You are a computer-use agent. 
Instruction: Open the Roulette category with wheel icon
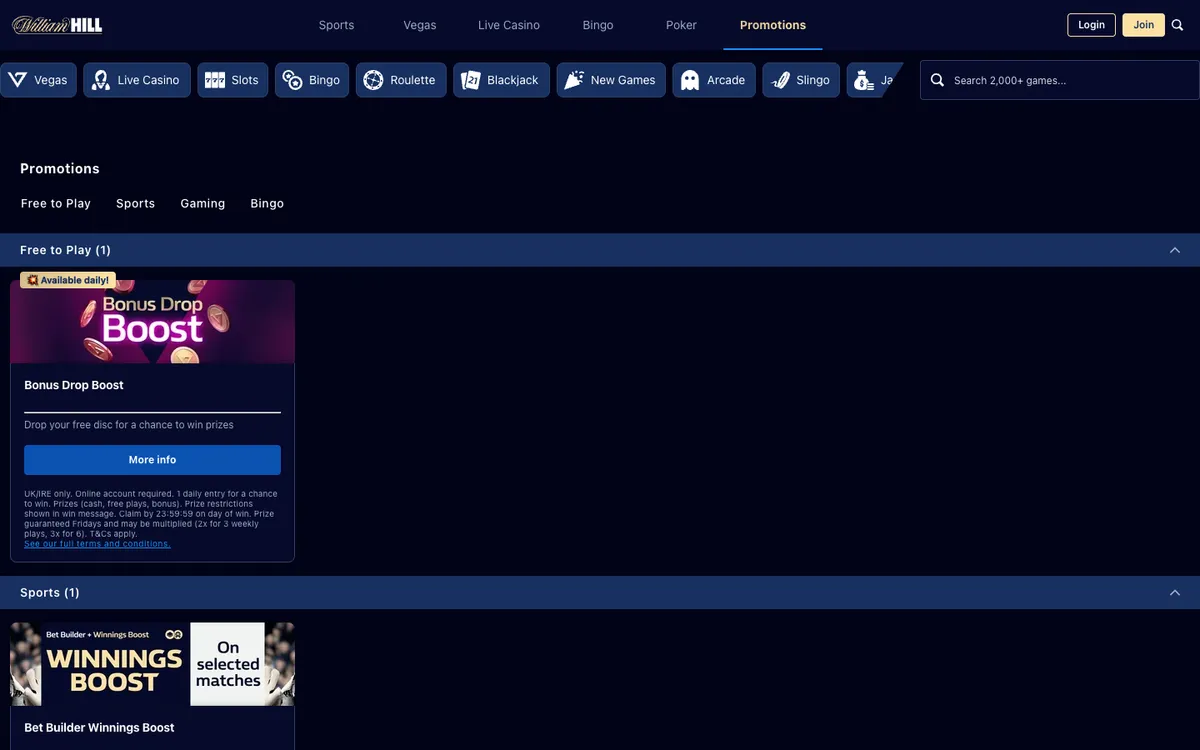tap(401, 80)
